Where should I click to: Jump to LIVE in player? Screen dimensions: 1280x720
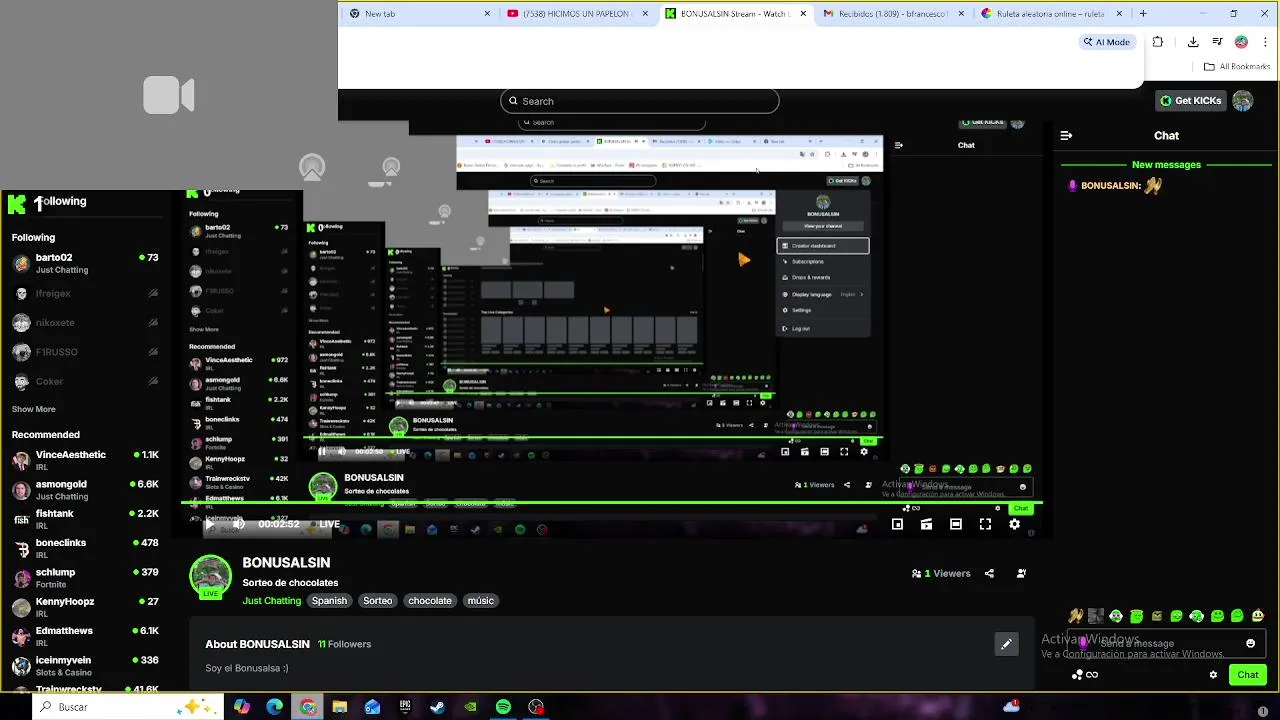325,524
